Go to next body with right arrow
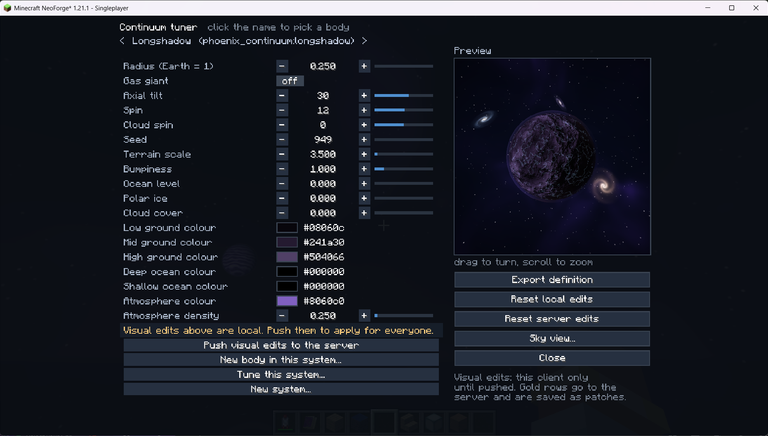Image resolution: width=768 pixels, height=436 pixels. coord(364,41)
